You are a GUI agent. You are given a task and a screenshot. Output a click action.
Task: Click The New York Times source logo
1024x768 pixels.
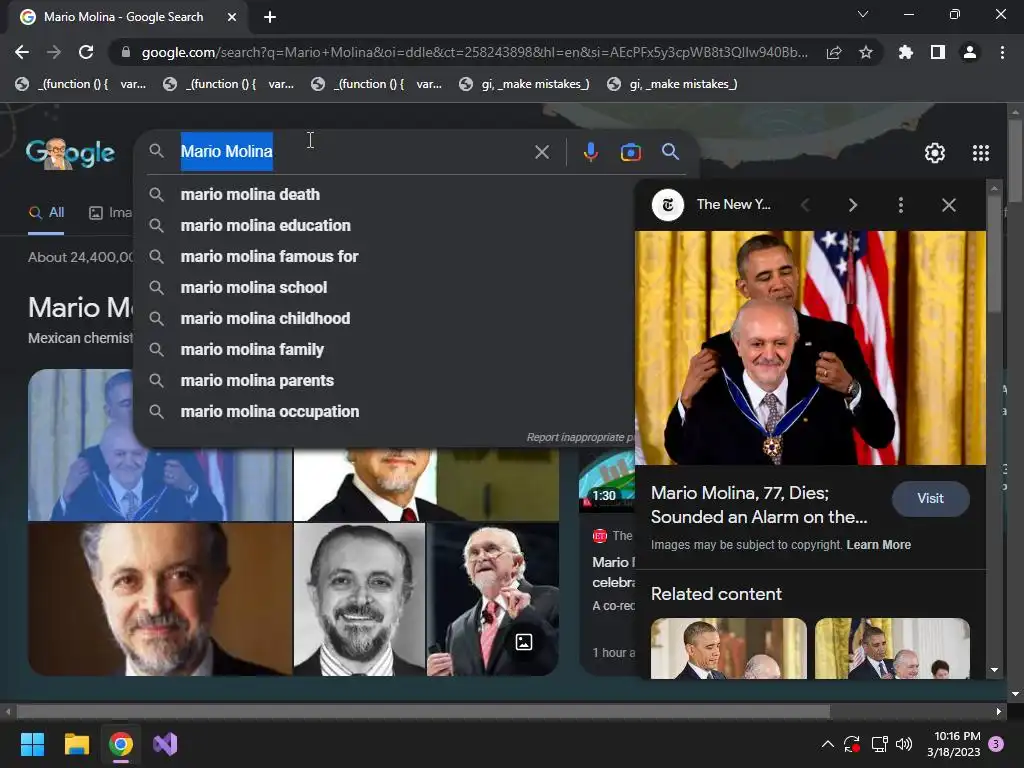point(667,205)
